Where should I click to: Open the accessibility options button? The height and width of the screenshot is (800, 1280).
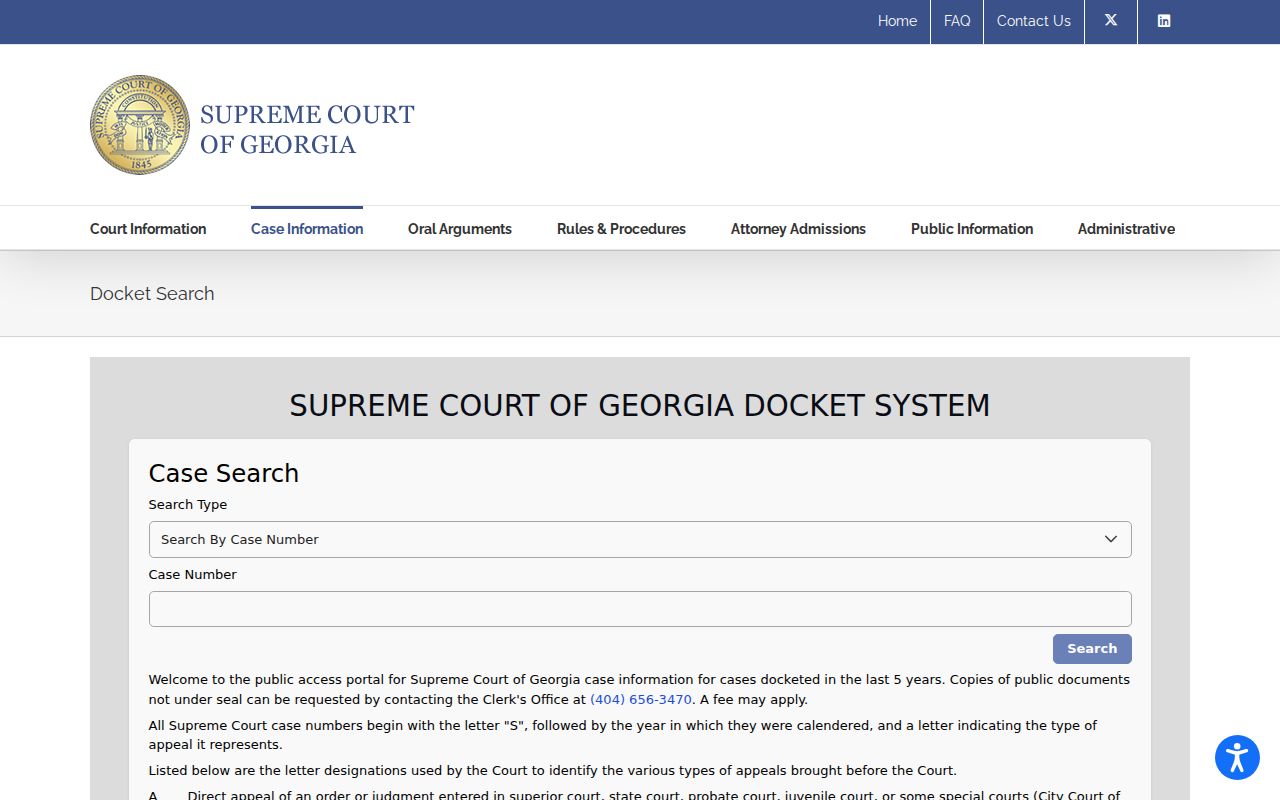tap(1237, 757)
